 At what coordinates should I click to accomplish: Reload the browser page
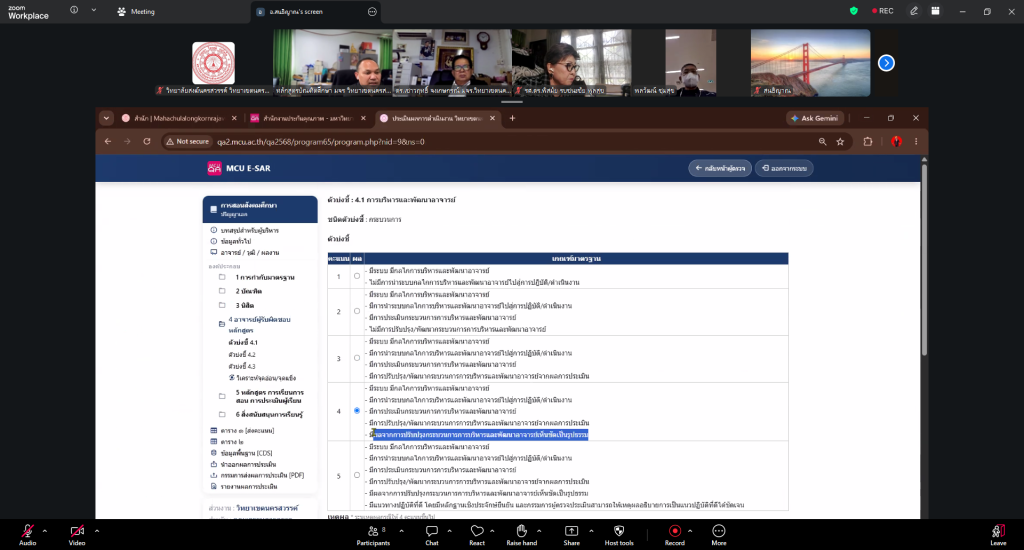click(147, 142)
